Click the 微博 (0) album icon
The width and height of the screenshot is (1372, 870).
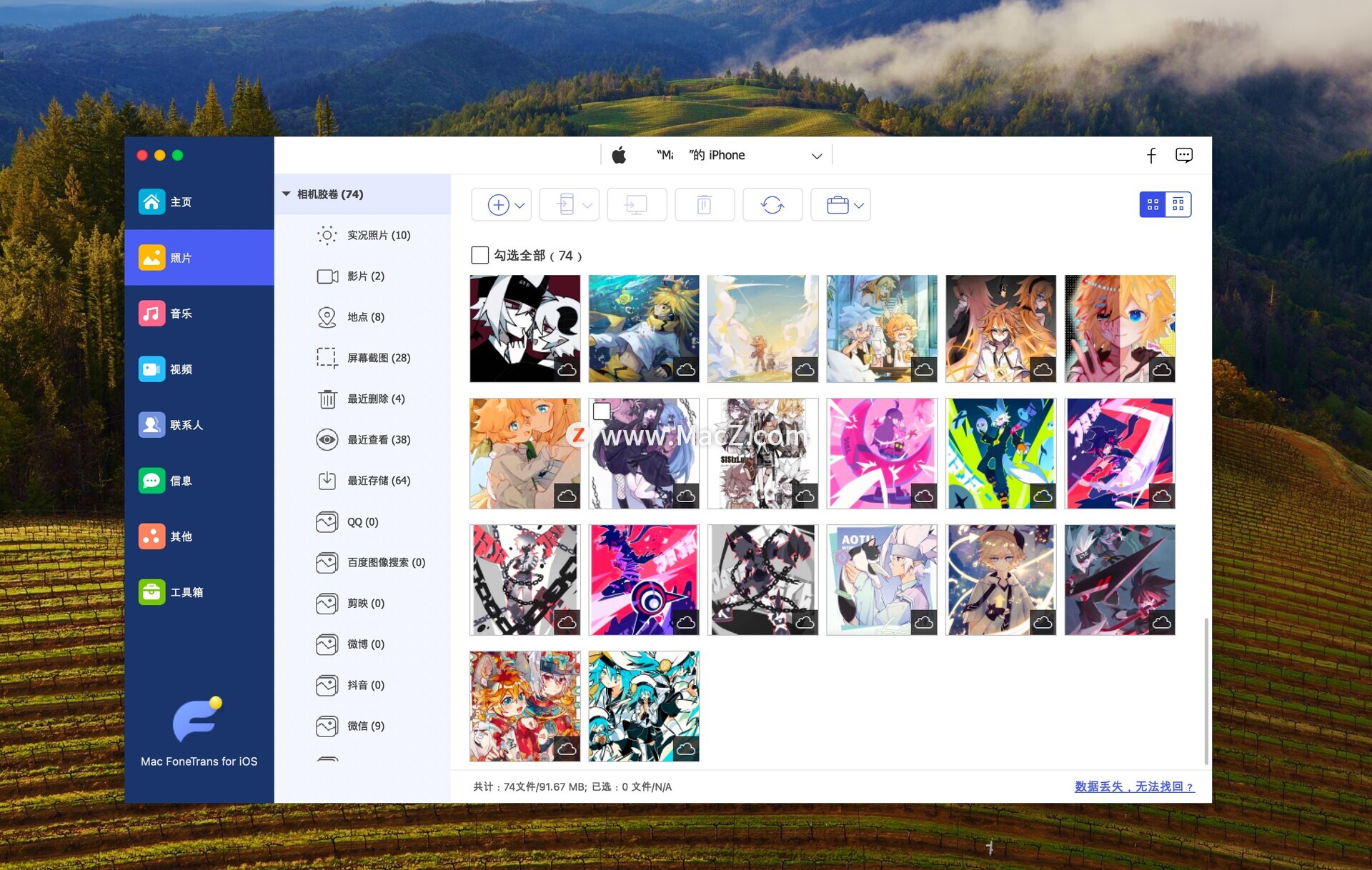pos(327,644)
